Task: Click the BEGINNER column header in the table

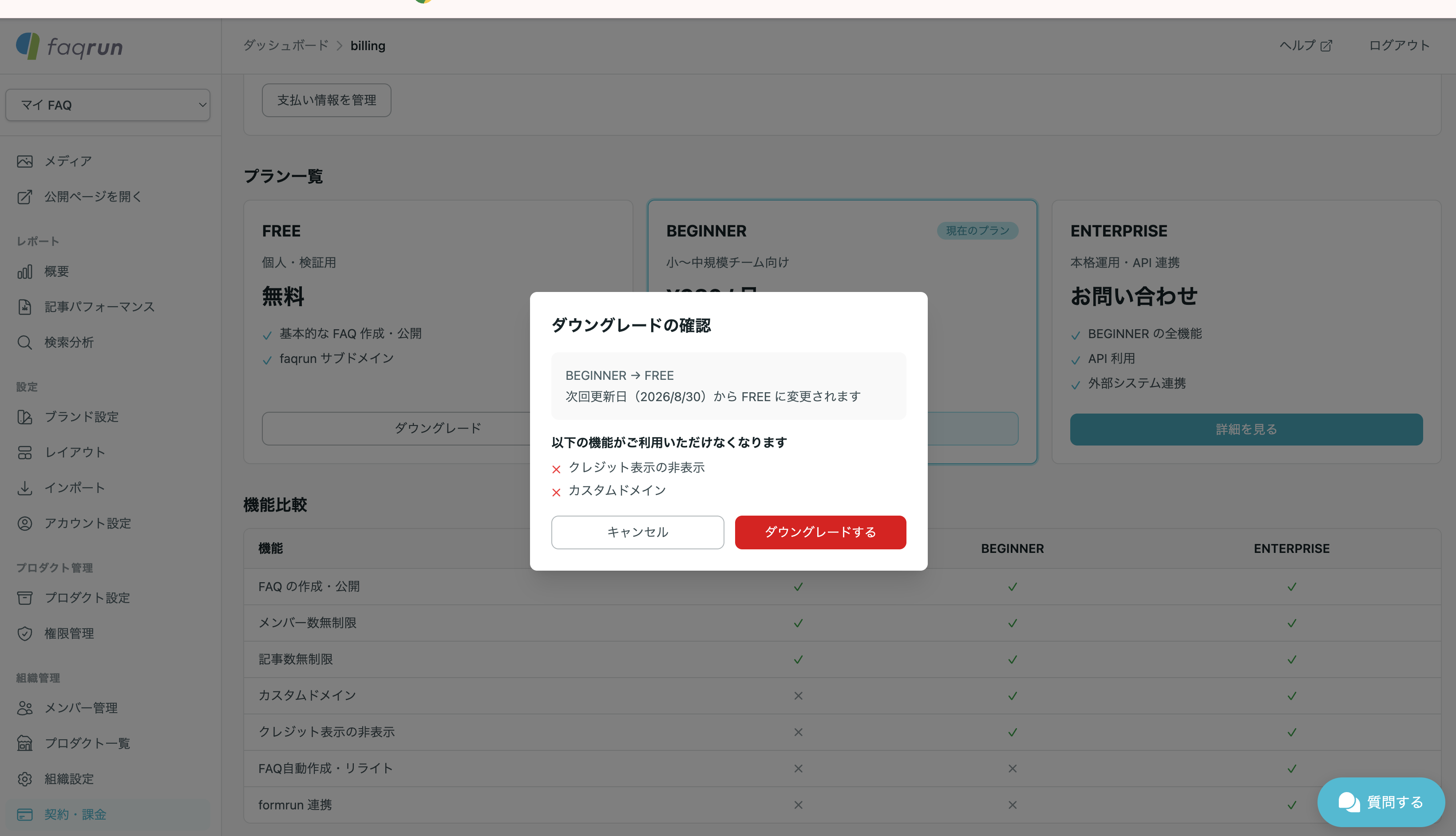Action: 1013,549
